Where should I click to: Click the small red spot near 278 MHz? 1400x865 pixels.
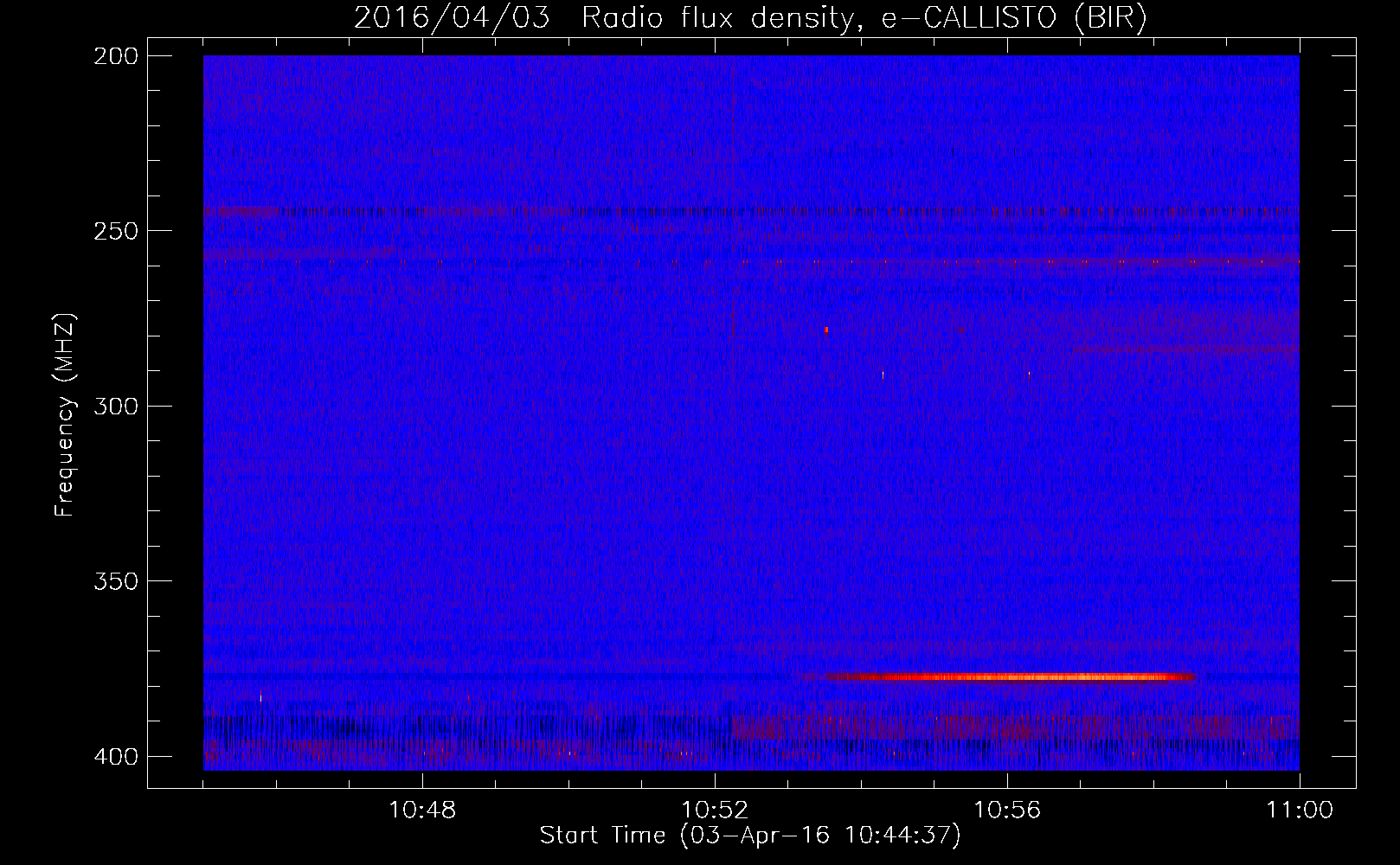click(x=827, y=330)
